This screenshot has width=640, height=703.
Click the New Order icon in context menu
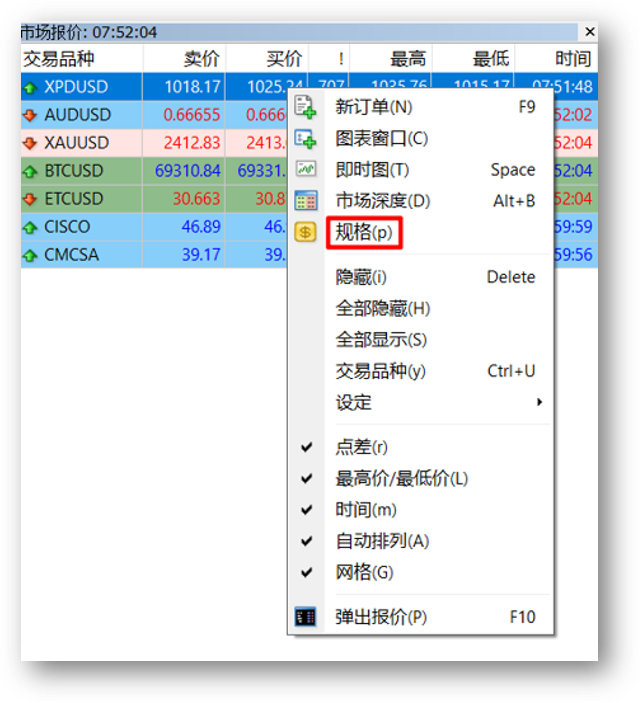tap(305, 107)
